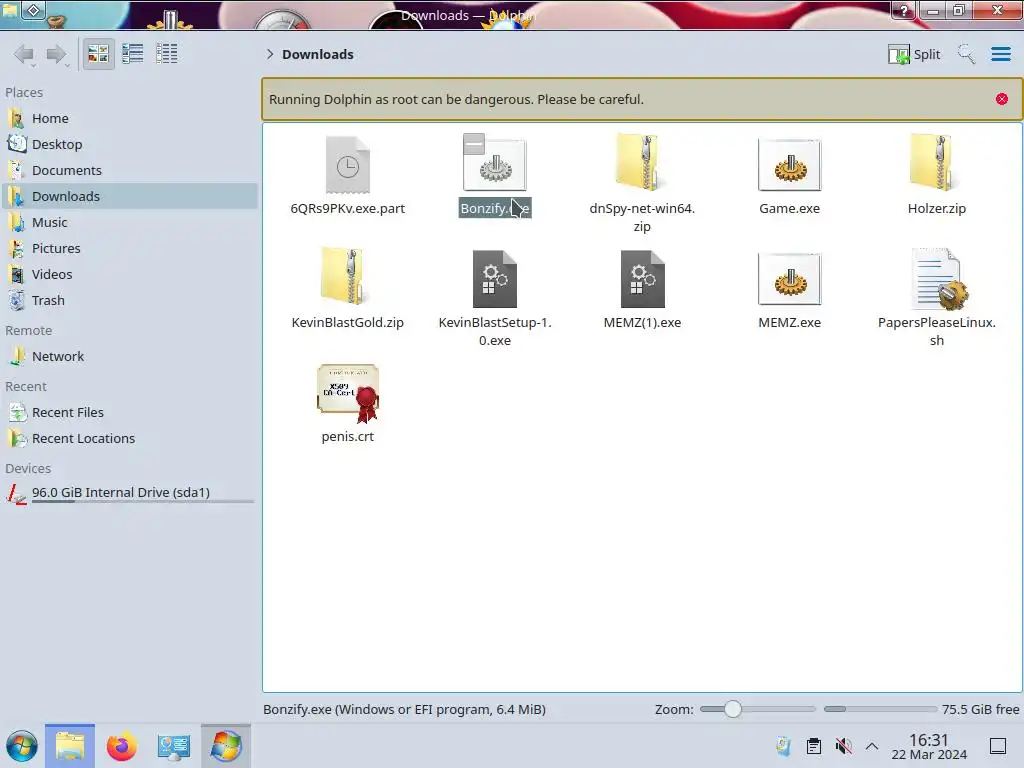Image resolution: width=1024 pixels, height=768 pixels.
Task: Click the Bonzify.exe file name label
Action: click(494, 208)
